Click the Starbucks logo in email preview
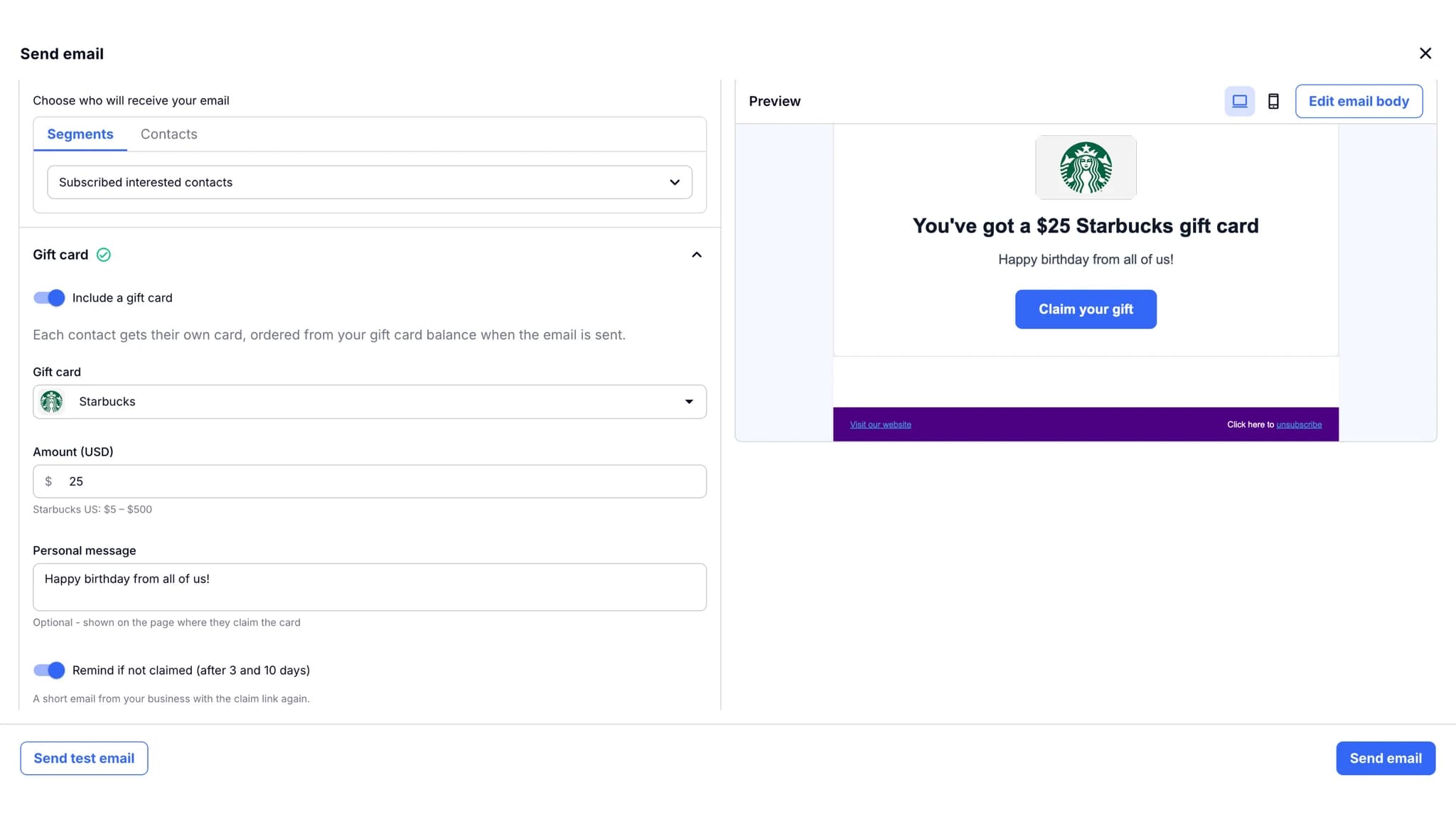The image size is (1456, 819). (x=1086, y=168)
